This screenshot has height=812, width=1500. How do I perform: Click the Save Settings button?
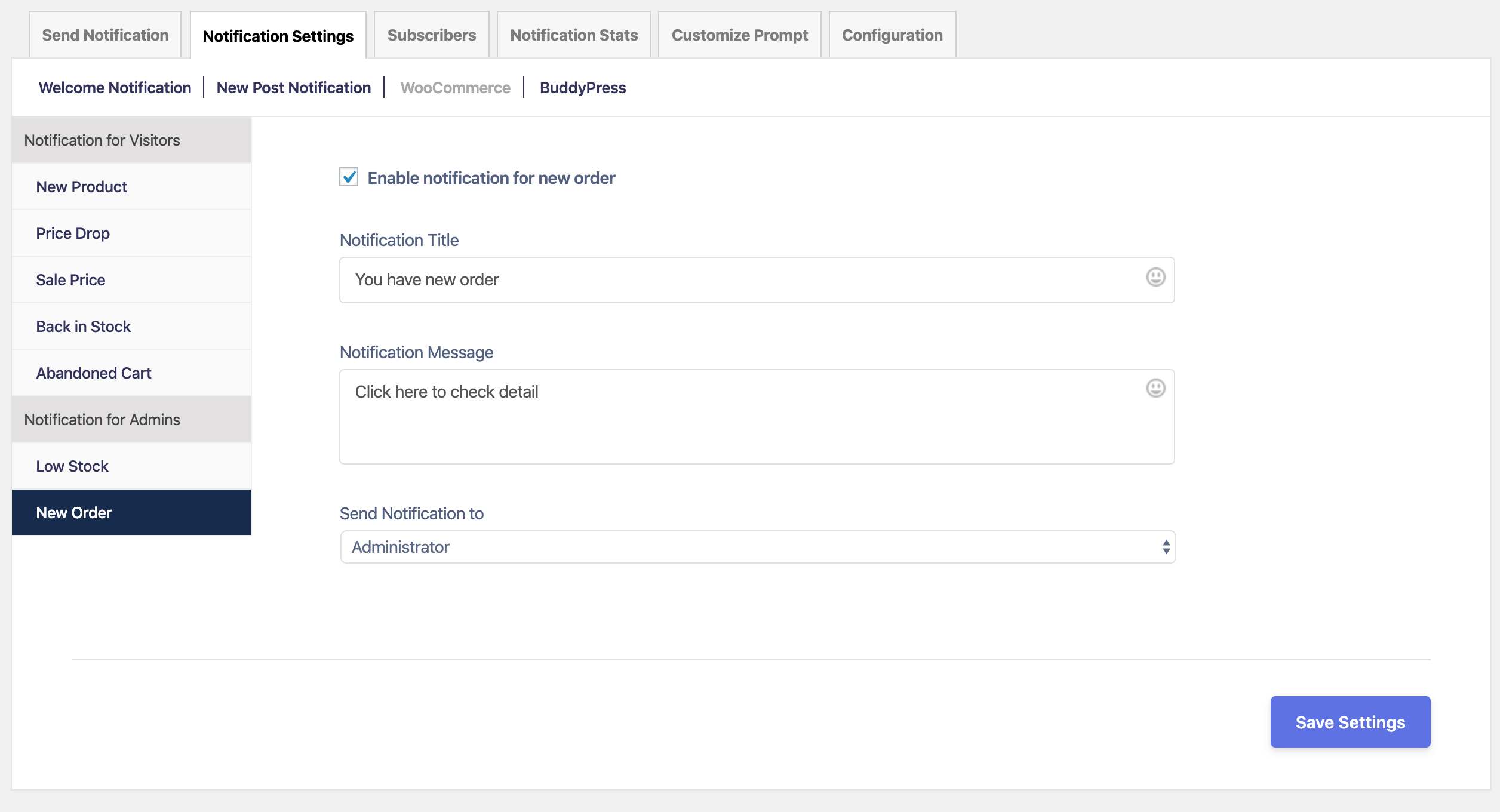1350,722
